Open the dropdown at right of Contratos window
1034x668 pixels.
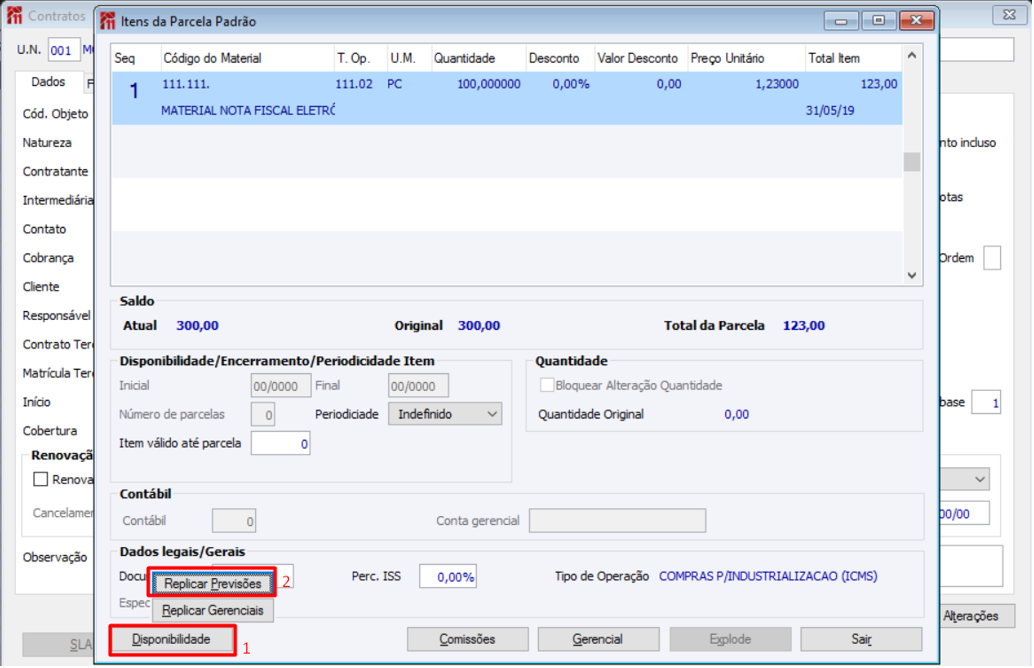tap(980, 479)
